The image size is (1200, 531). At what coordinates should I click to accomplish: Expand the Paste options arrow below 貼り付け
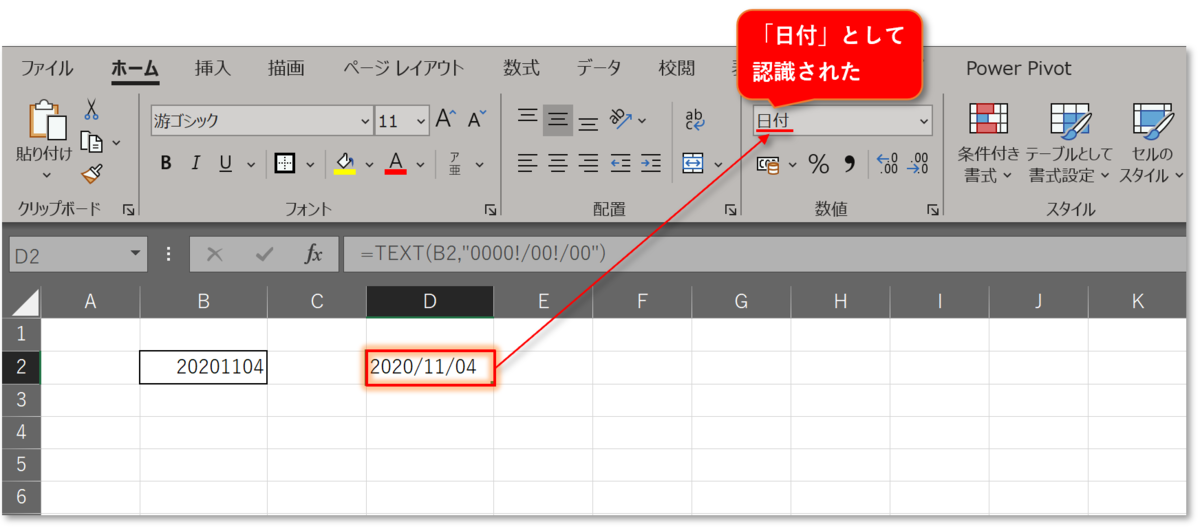tap(45, 174)
